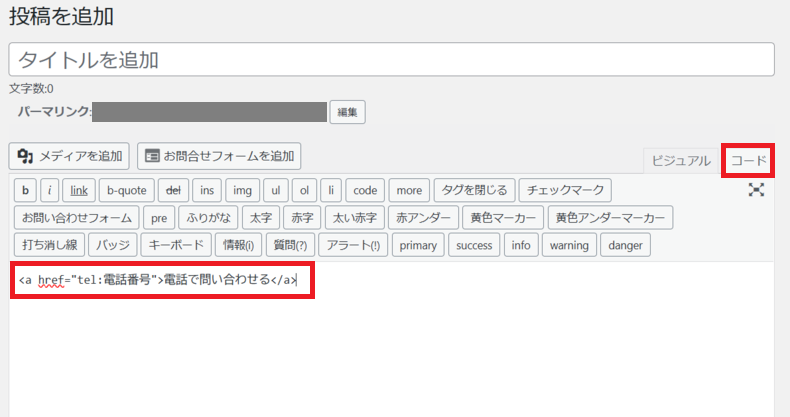Click the 赤アンダー button
This screenshot has width=790, height=417.
[x=423, y=218]
